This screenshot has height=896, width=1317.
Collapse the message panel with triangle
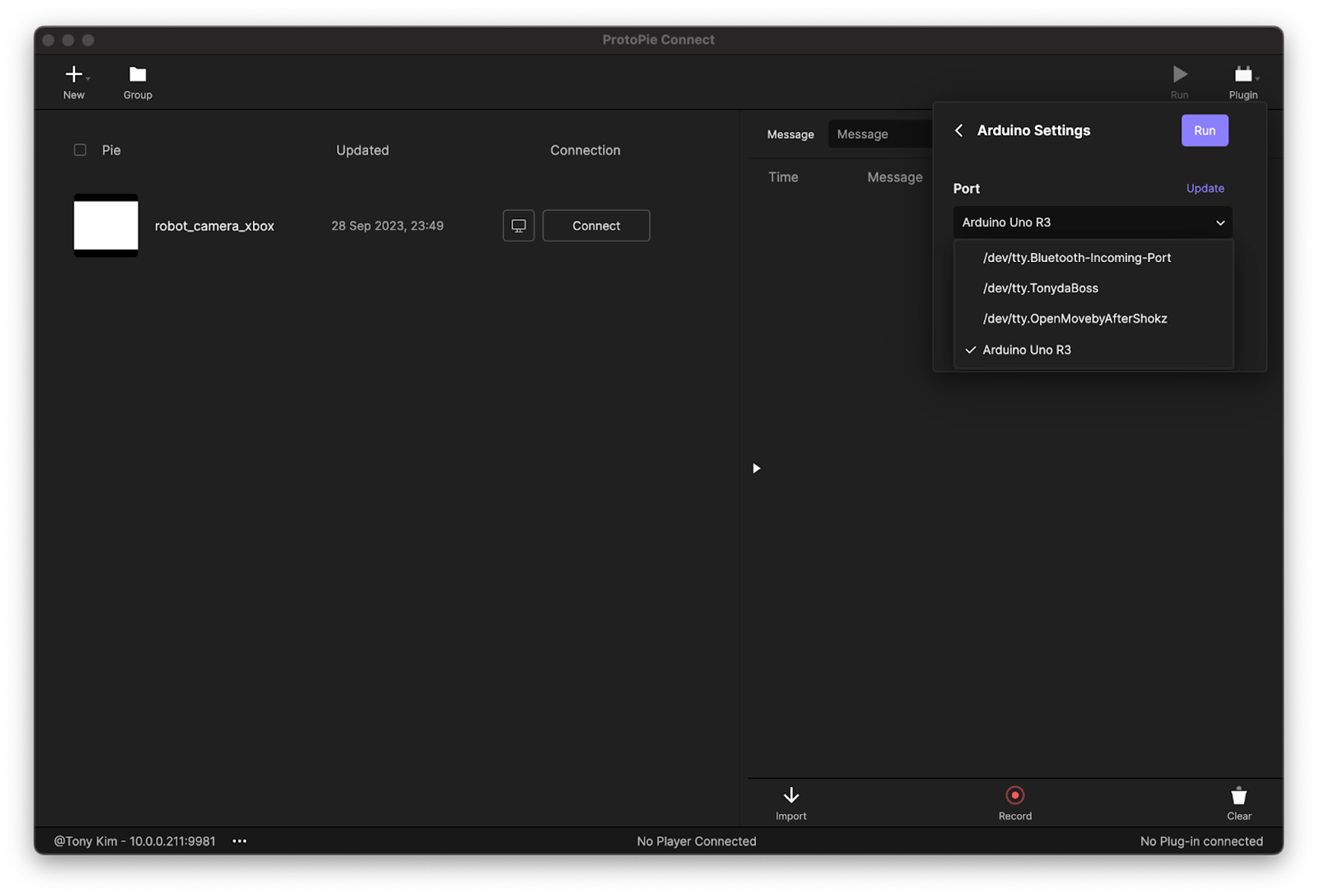756,468
